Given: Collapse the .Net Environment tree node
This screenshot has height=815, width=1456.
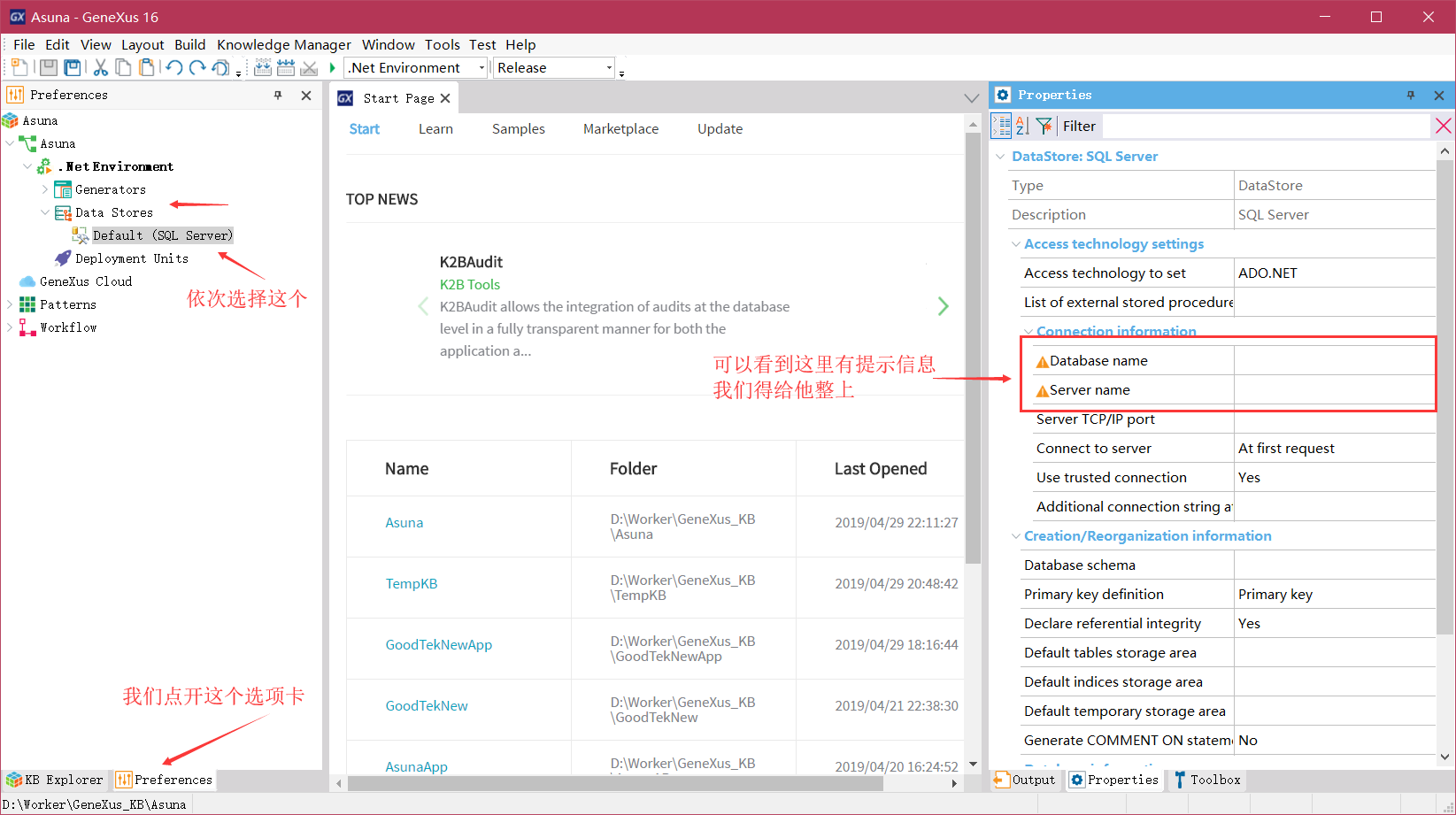Looking at the screenshot, I should [27, 166].
